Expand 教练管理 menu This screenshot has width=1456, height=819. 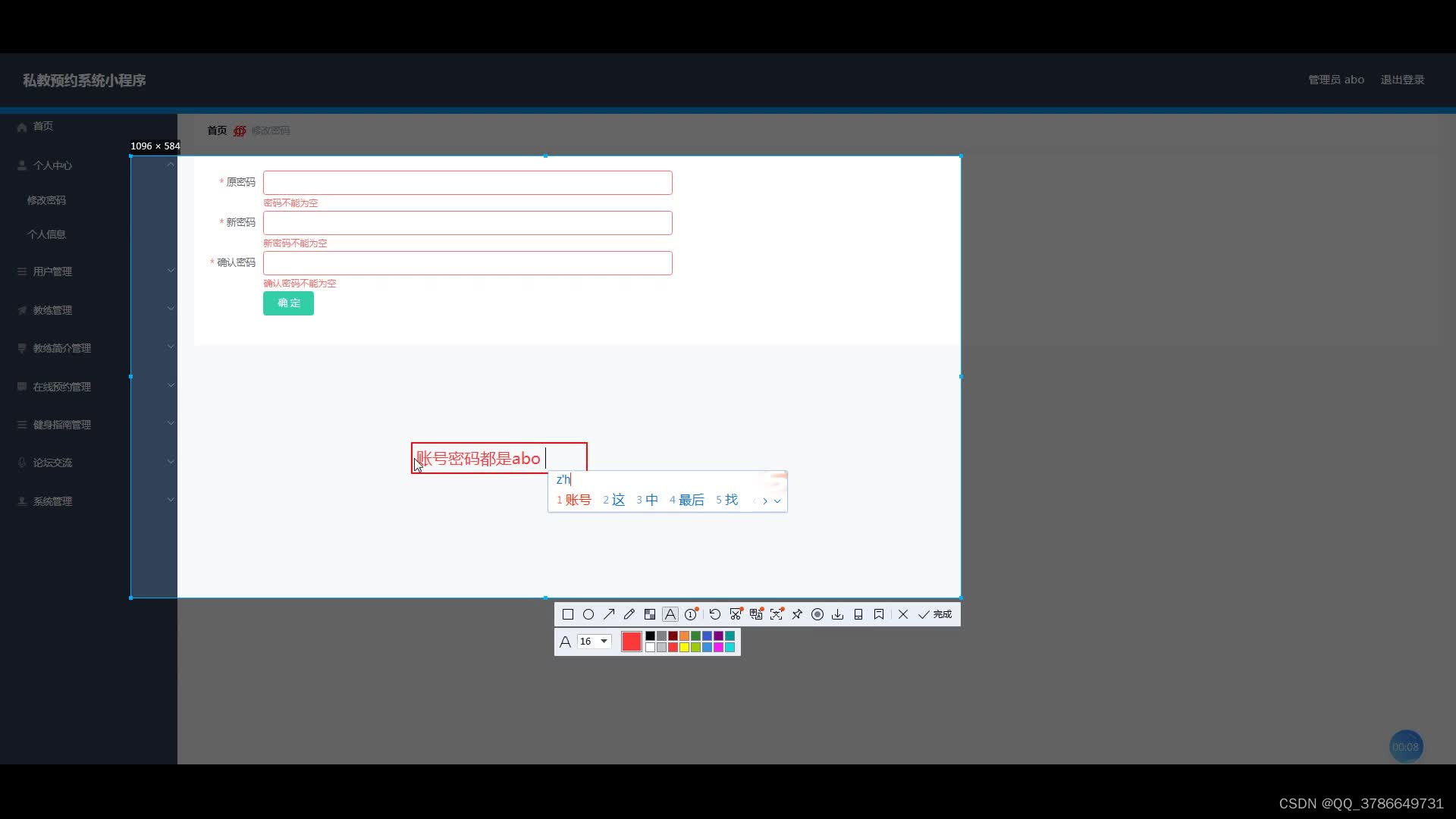[89, 310]
